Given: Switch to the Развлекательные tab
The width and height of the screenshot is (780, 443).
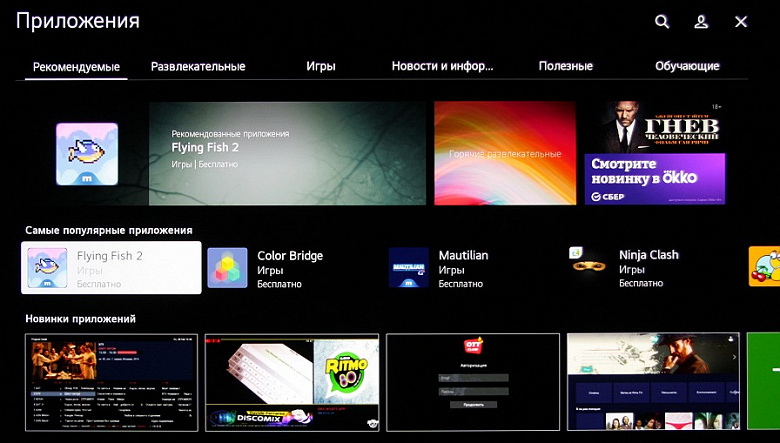Looking at the screenshot, I should click(198, 66).
